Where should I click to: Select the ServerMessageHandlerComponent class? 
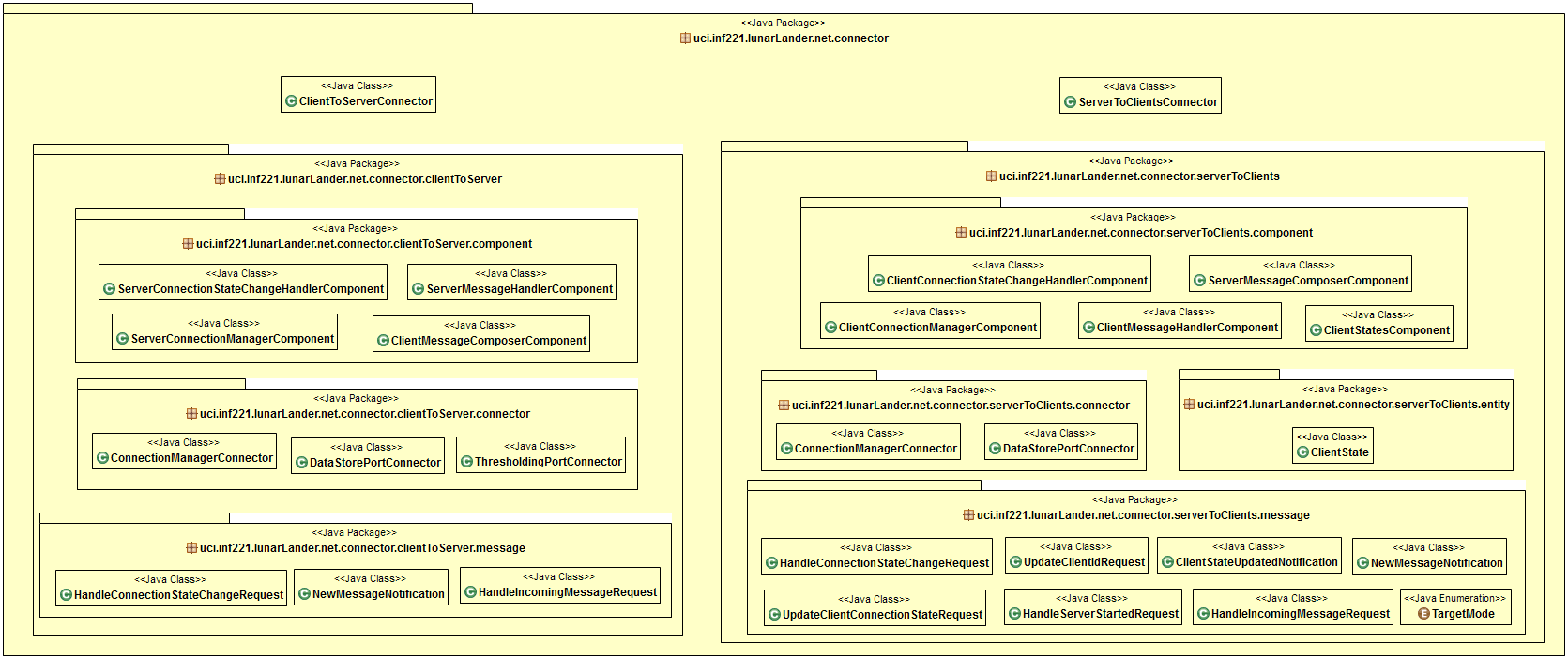(511, 283)
